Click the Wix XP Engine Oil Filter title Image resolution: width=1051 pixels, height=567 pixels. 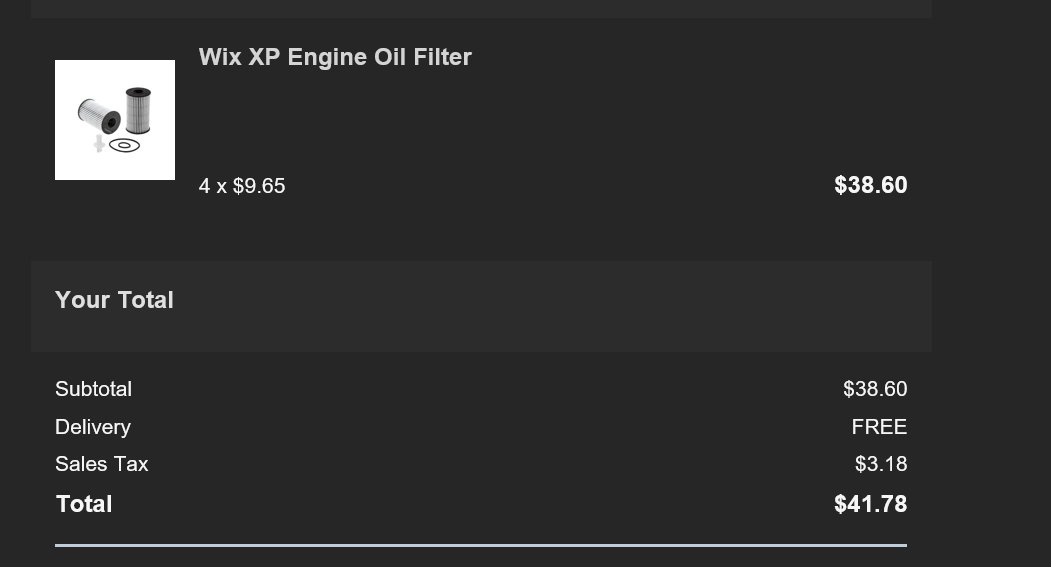click(x=335, y=57)
